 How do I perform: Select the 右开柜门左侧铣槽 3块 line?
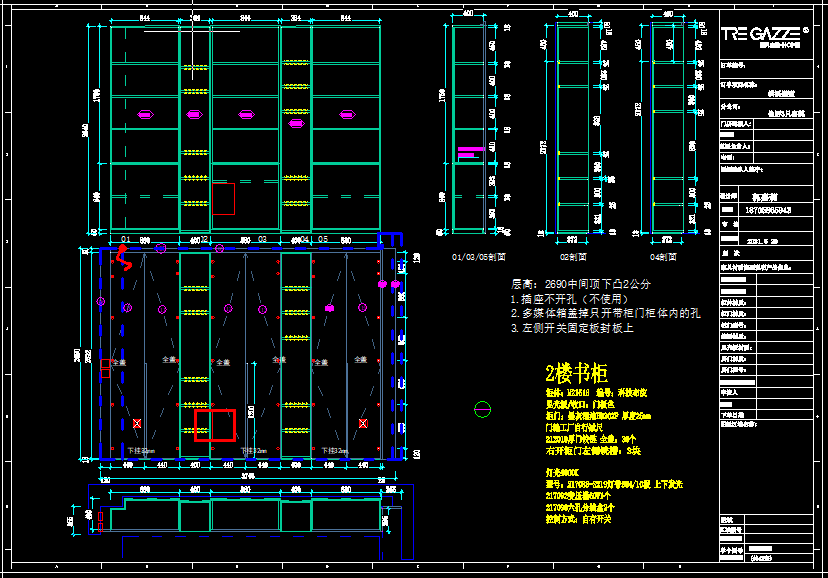point(593,451)
